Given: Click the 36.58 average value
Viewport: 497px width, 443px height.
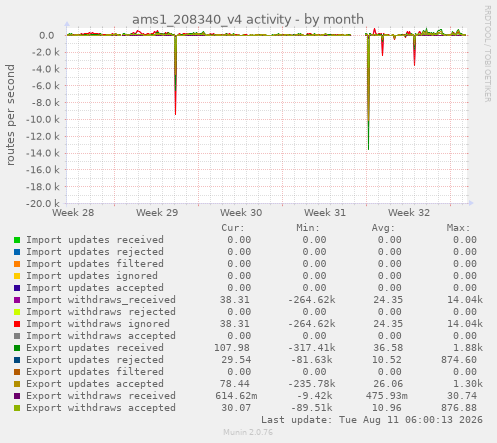Looking at the screenshot, I should coord(388,348).
